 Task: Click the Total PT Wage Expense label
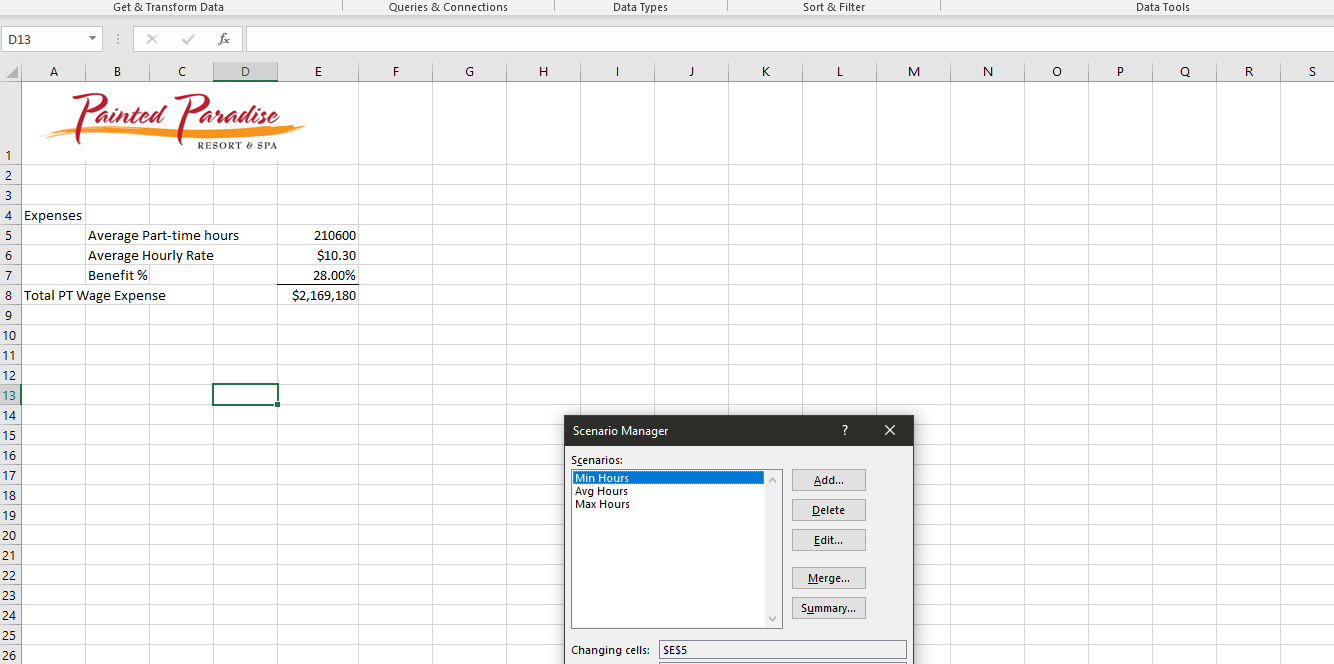(x=95, y=295)
